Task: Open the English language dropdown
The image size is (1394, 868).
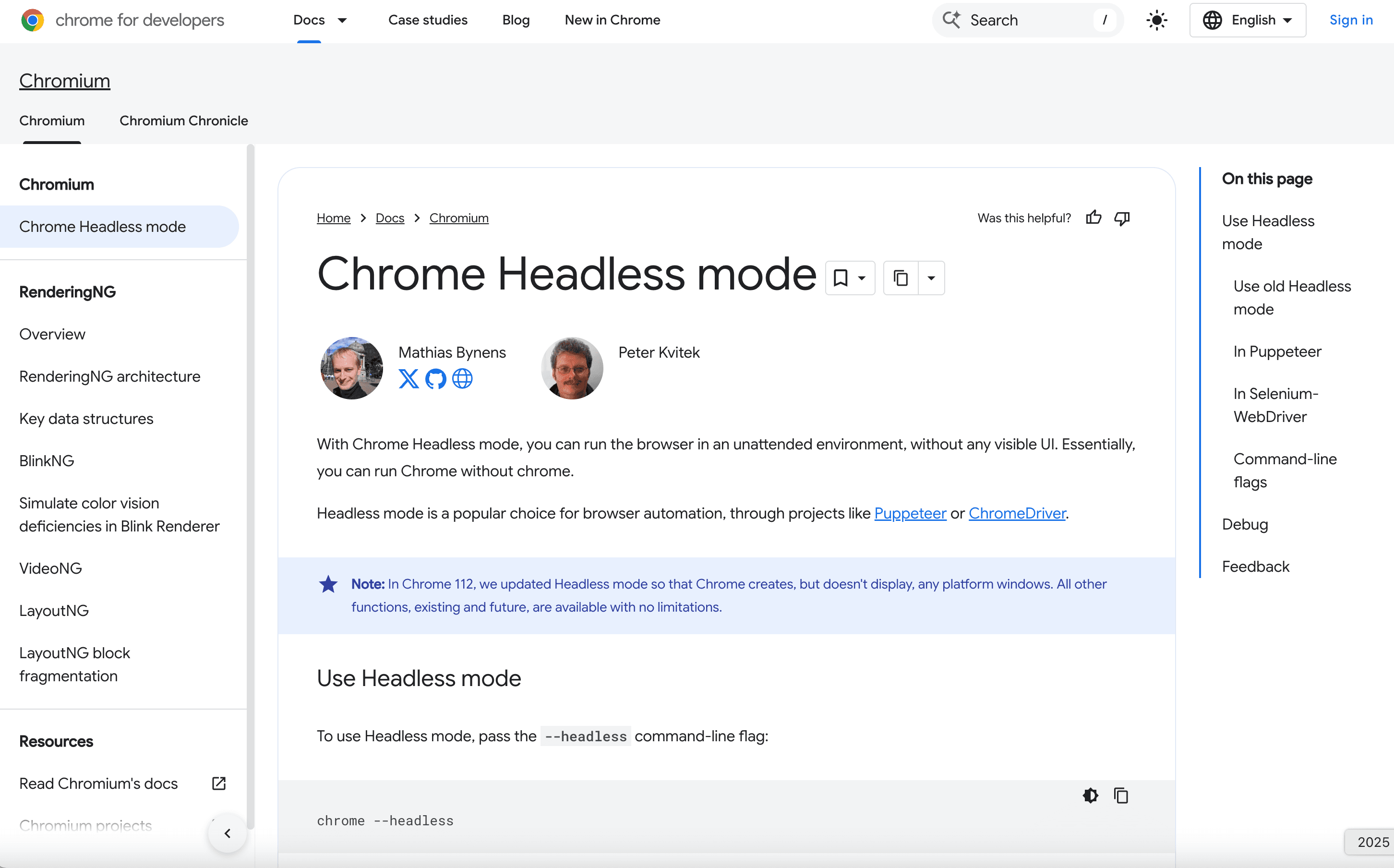Action: tap(1248, 20)
